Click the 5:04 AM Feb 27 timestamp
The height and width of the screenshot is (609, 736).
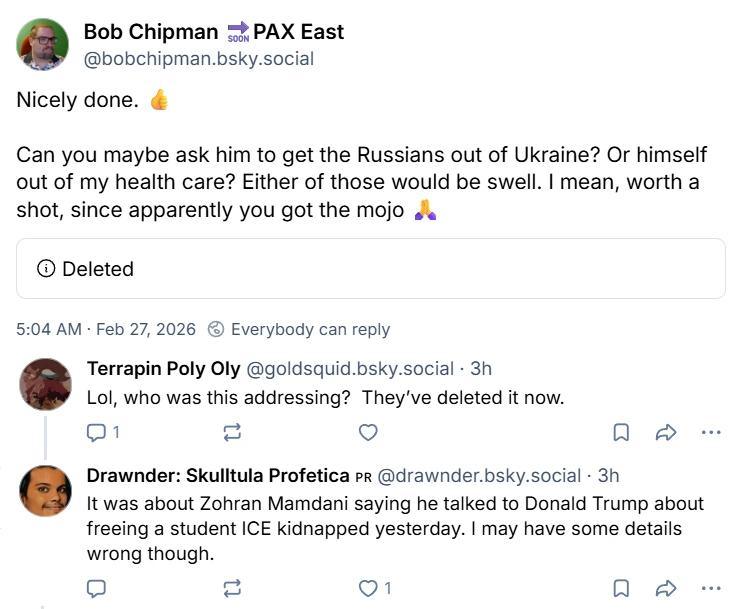106,329
